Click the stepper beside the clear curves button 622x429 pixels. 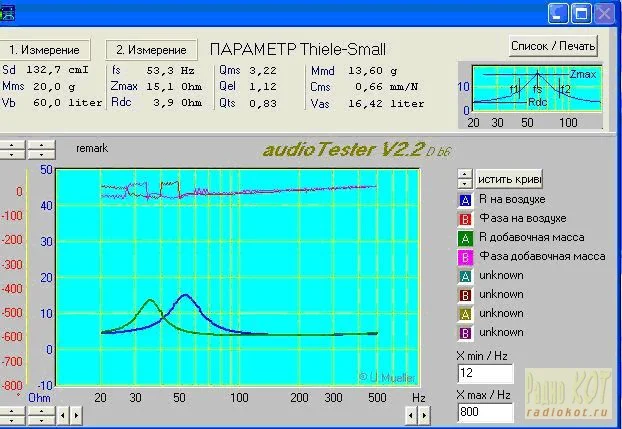coord(464,178)
